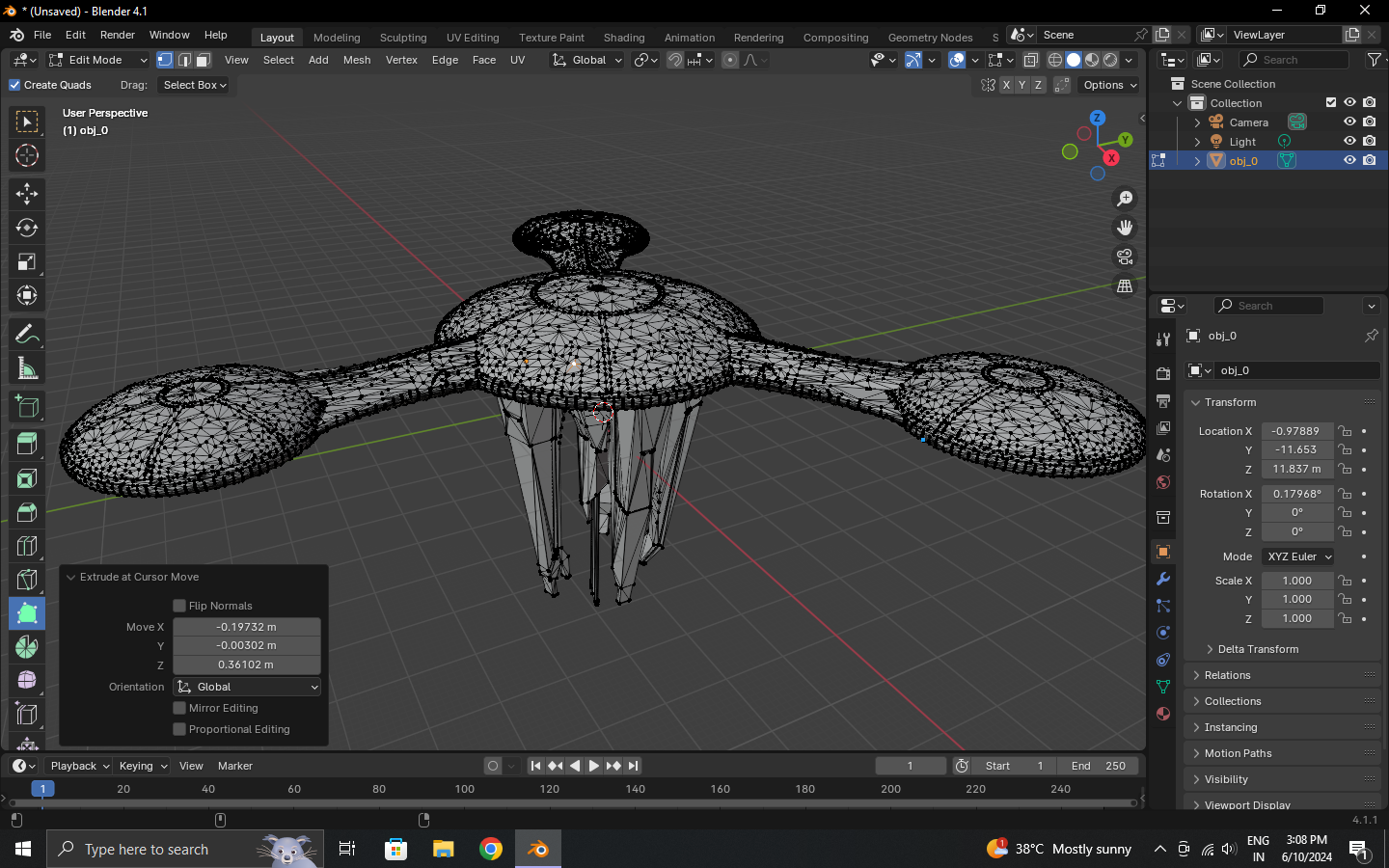Switch to the Modeling workspace tab
1389x868 pixels.
point(337,38)
